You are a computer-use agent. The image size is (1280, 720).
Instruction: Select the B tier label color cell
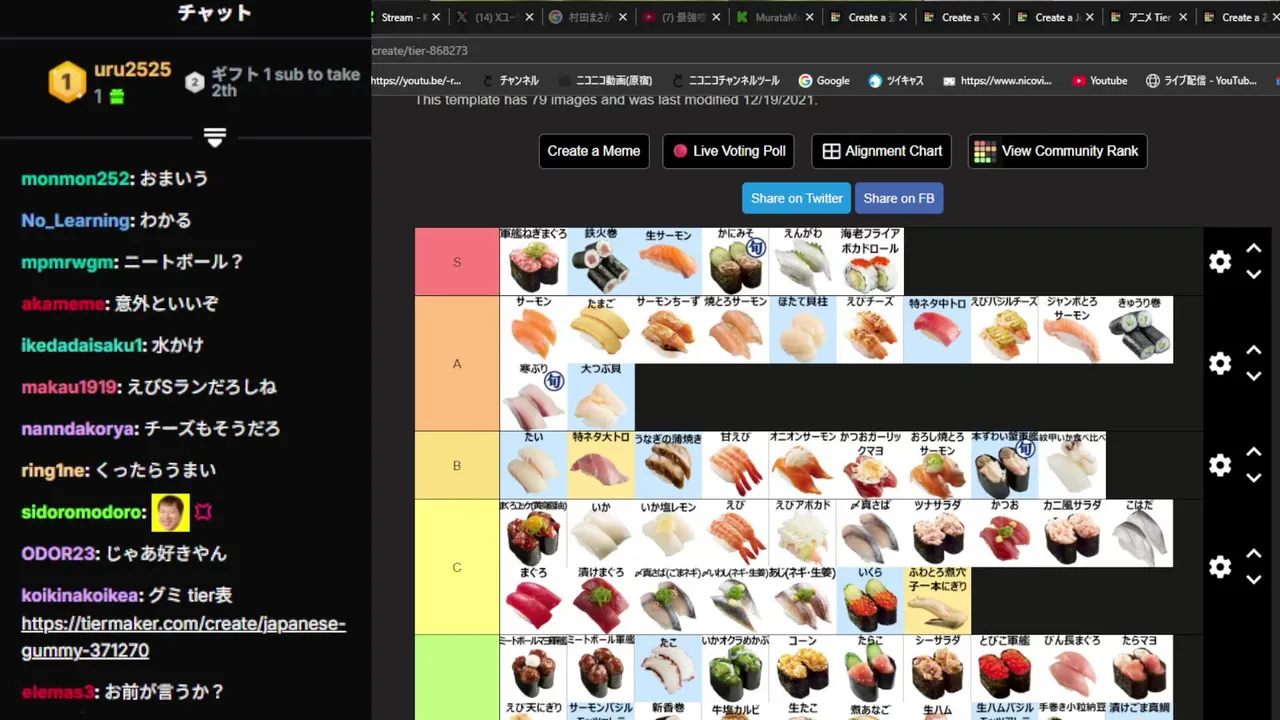click(x=457, y=466)
